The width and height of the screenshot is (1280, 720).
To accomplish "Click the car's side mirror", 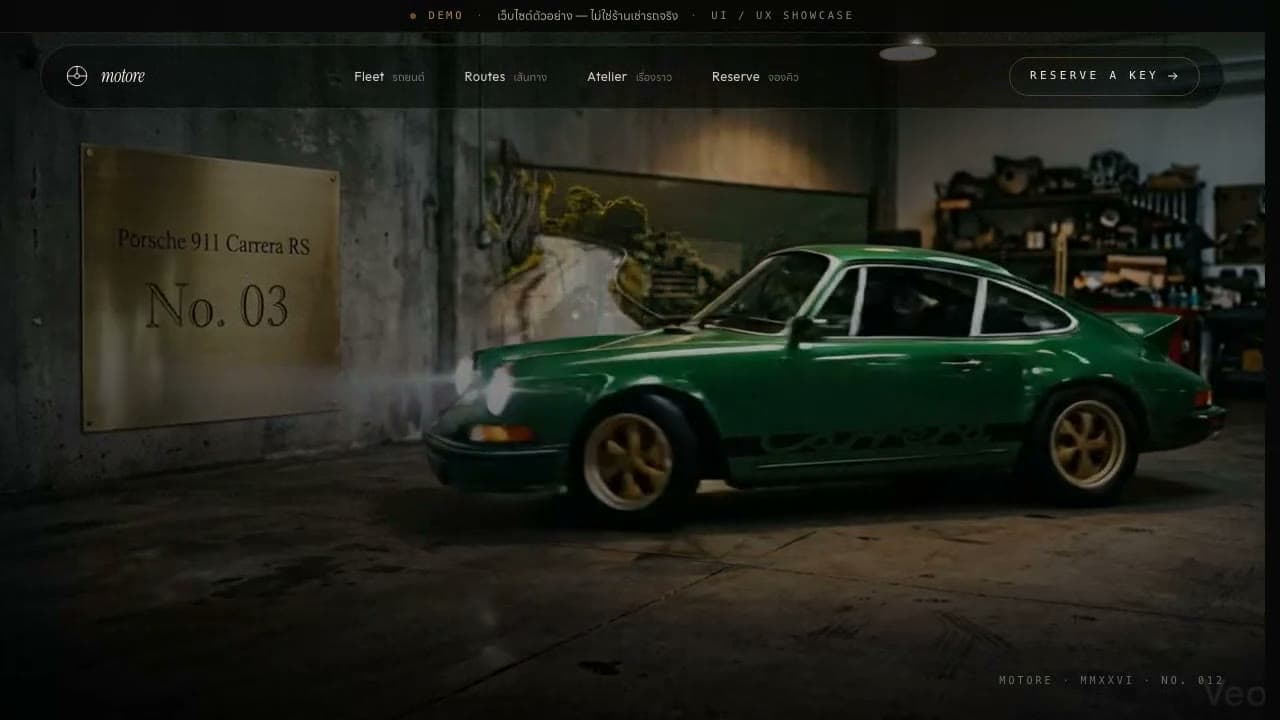I will pos(801,329).
